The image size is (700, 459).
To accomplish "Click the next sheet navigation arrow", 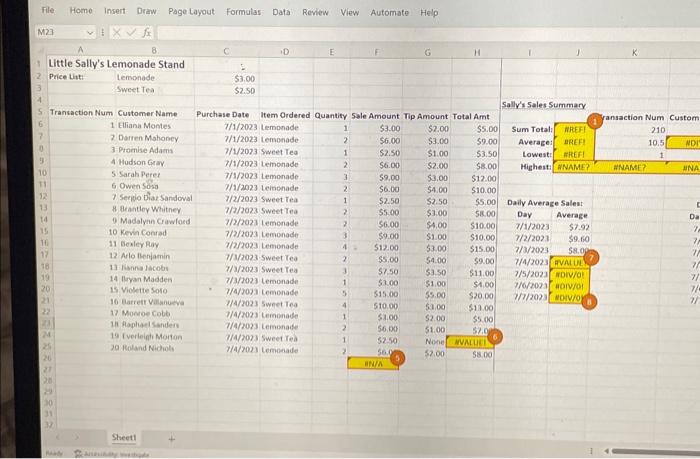I will [77, 437].
